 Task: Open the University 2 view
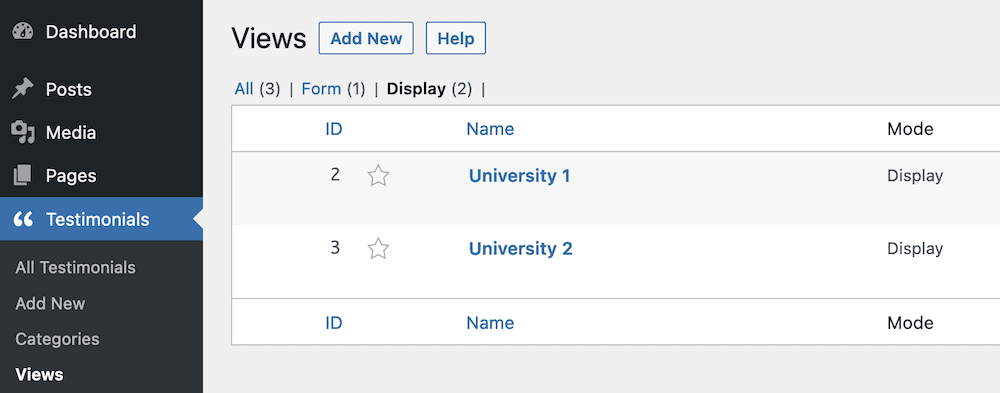[520, 248]
